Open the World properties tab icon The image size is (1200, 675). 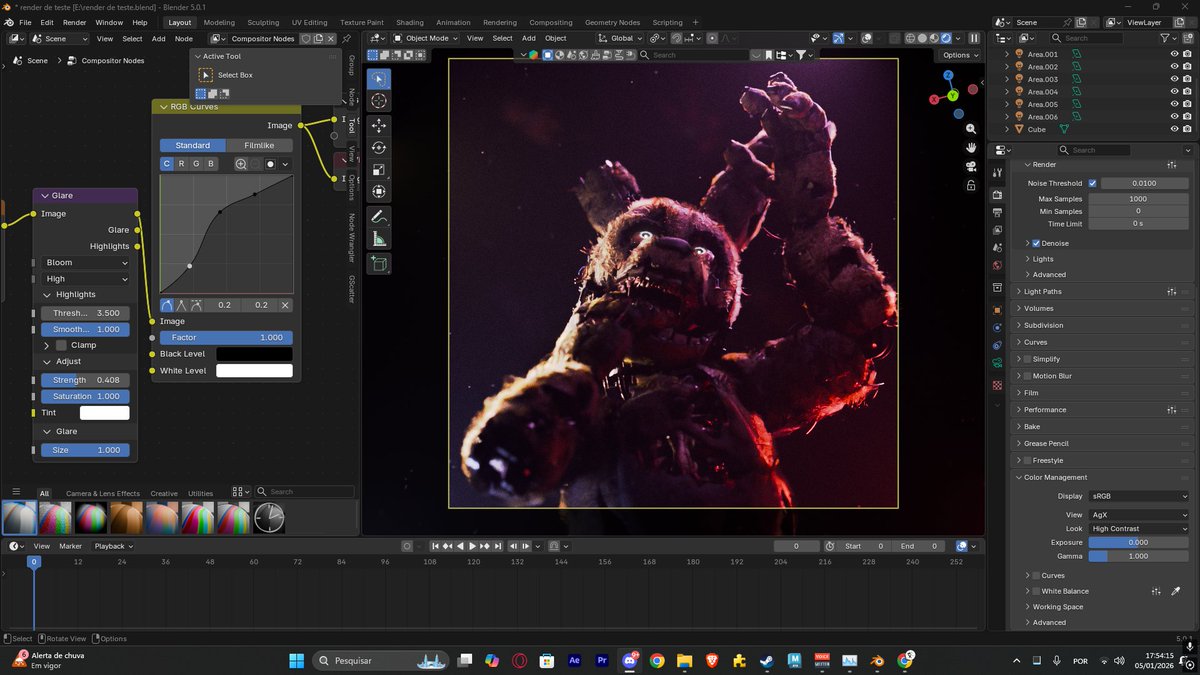click(x=997, y=266)
